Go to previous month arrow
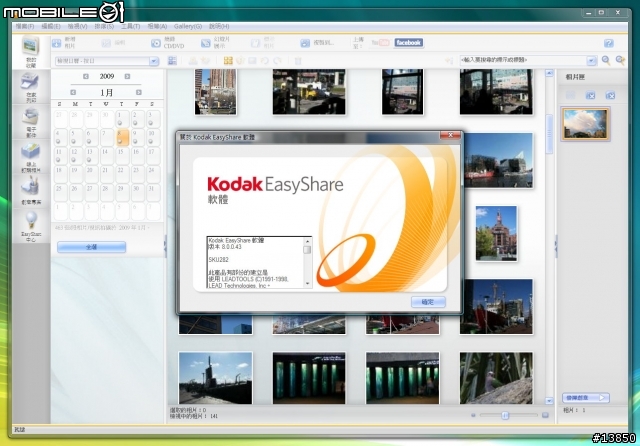Image resolution: width=640 pixels, height=446 pixels. tap(73, 92)
